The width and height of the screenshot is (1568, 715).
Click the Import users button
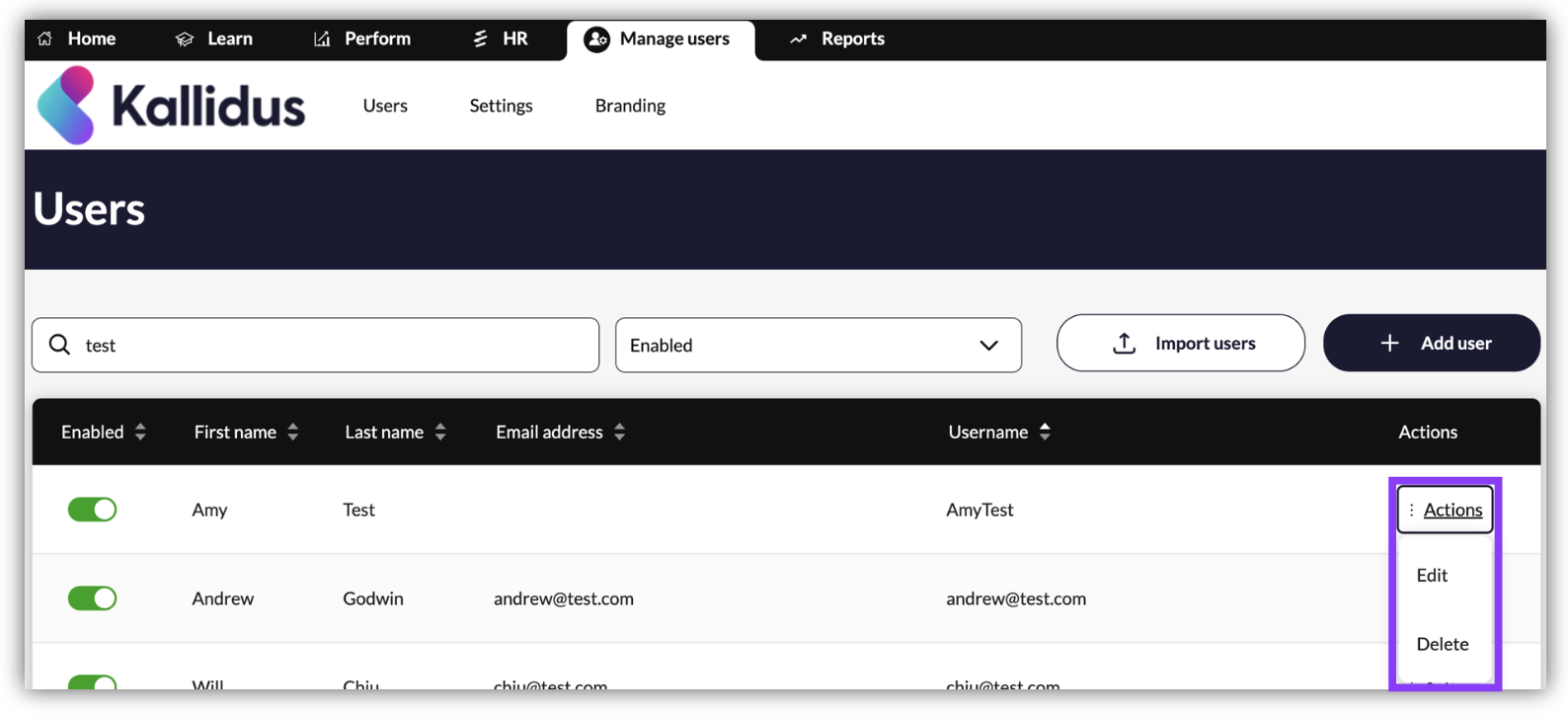1180,343
